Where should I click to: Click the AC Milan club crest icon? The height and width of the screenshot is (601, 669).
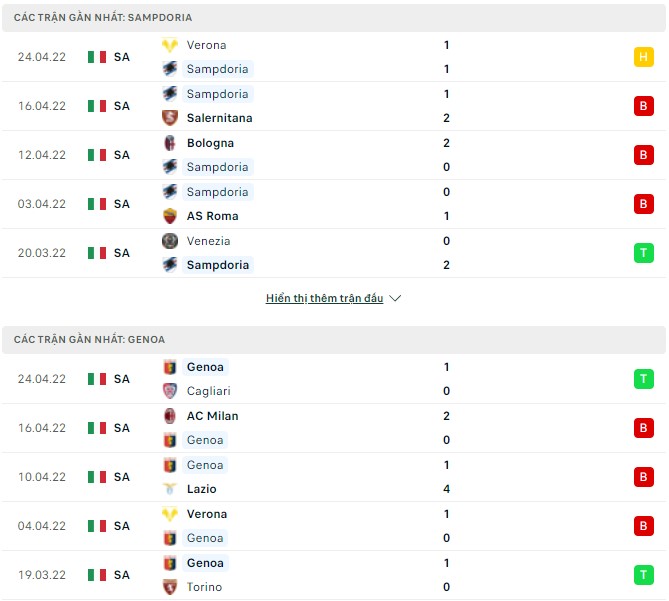170,416
